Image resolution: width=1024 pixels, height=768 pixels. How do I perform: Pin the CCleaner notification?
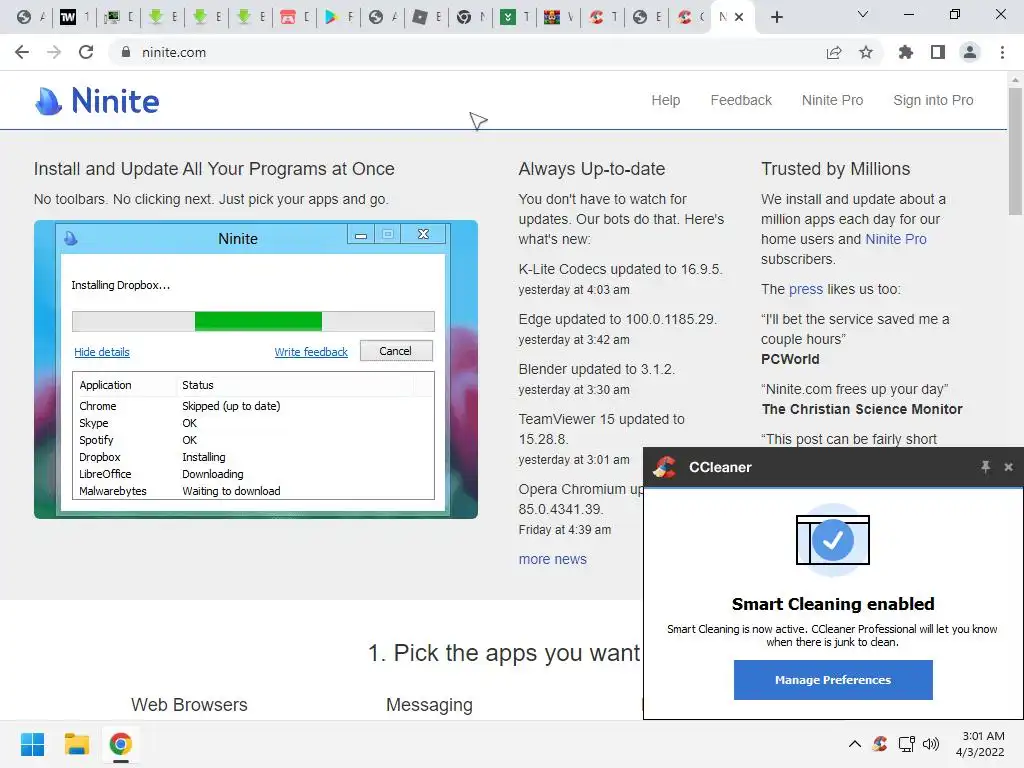985,467
